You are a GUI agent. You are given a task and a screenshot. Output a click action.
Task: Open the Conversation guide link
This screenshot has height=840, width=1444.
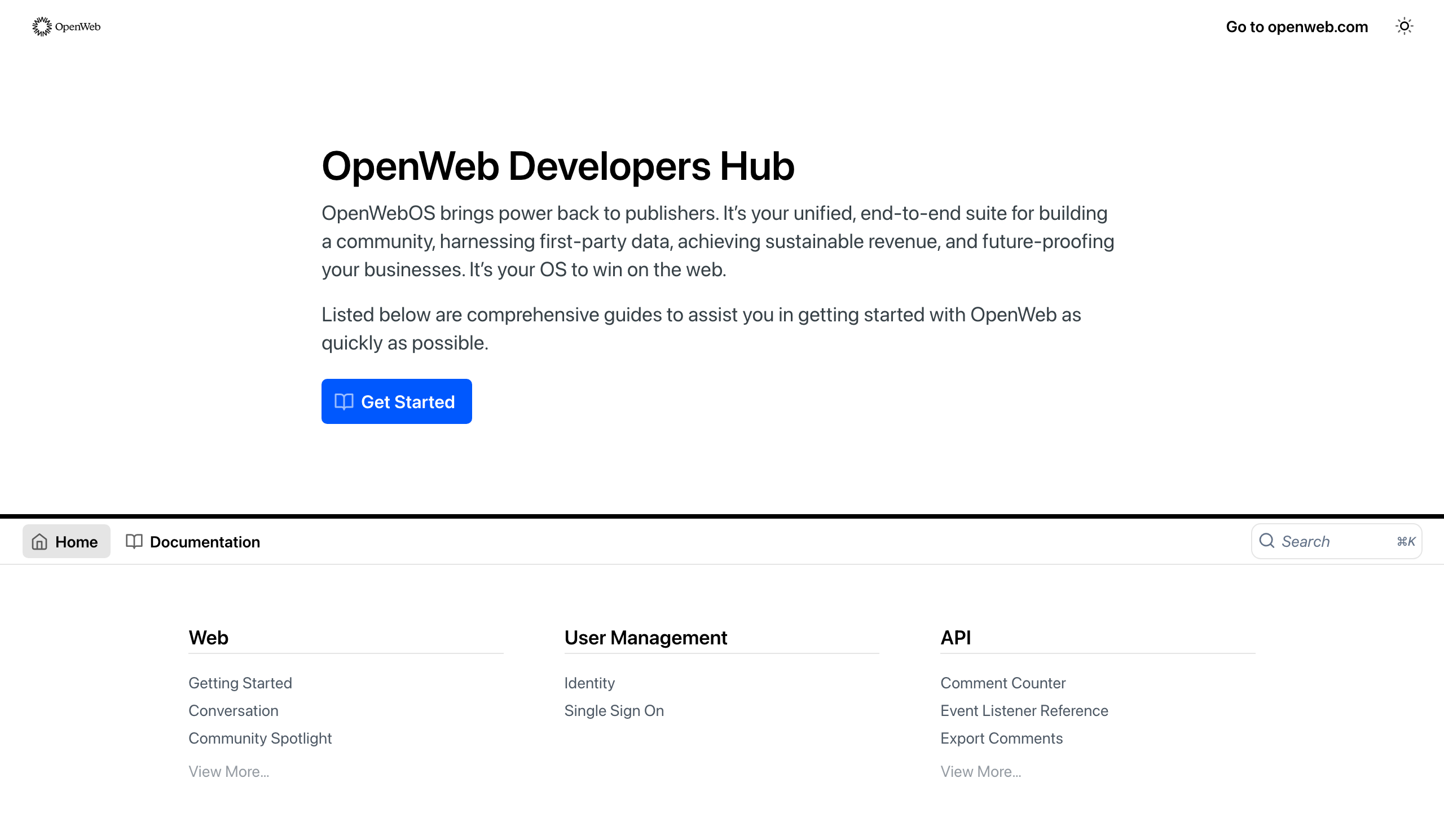[234, 710]
